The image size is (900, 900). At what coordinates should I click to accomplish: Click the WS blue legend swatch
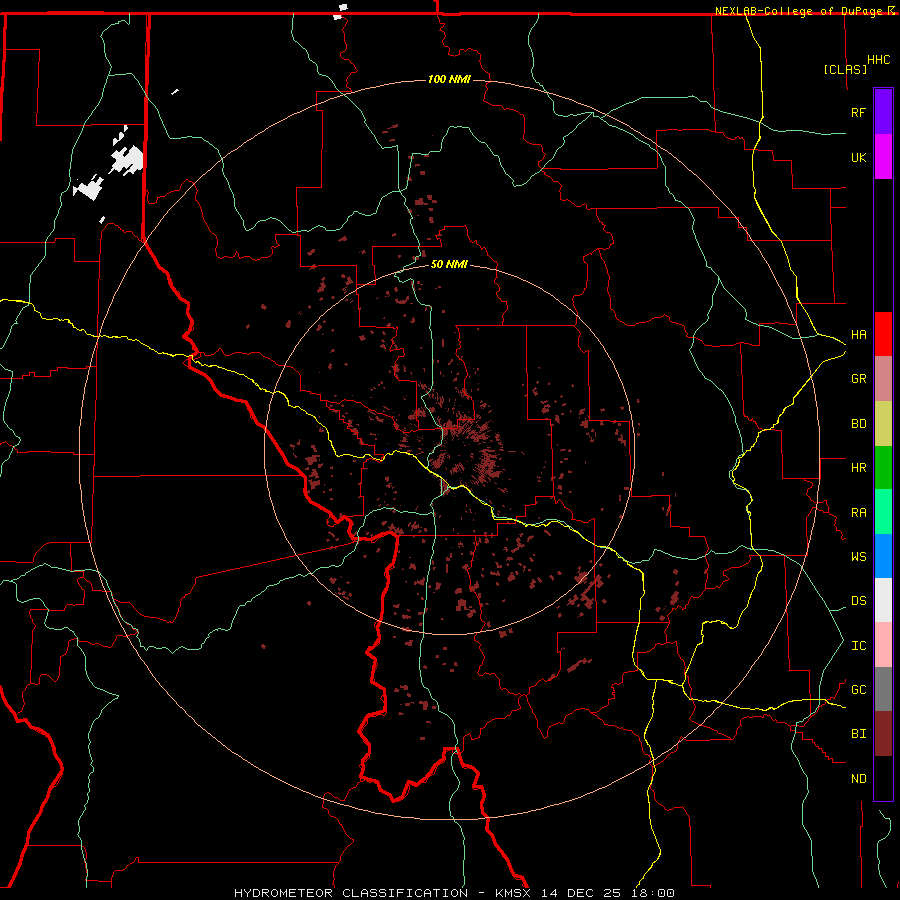(883, 556)
